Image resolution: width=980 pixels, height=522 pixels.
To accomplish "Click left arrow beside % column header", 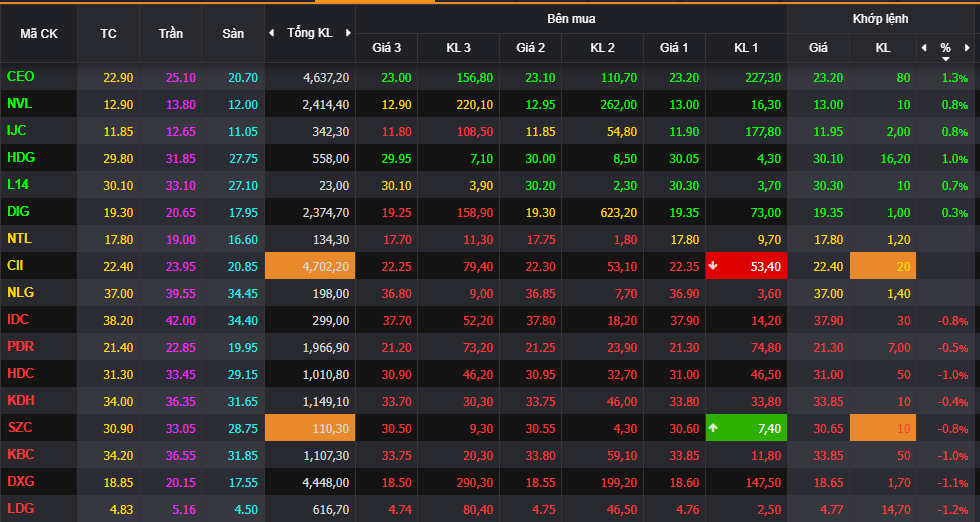I will click(x=923, y=47).
